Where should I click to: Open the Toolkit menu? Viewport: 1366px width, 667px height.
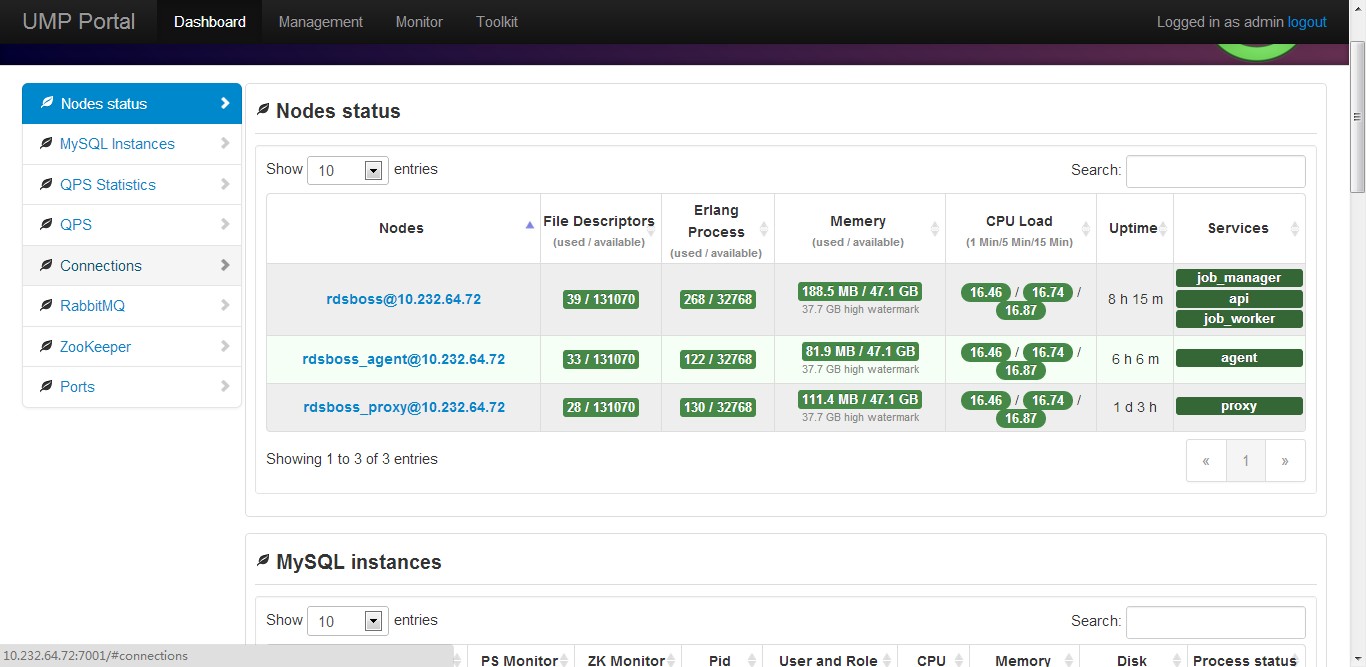coord(497,22)
